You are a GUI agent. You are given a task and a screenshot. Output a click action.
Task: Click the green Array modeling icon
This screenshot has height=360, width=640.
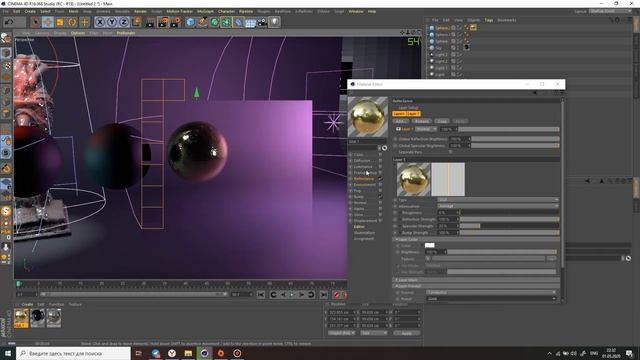tap(226, 22)
